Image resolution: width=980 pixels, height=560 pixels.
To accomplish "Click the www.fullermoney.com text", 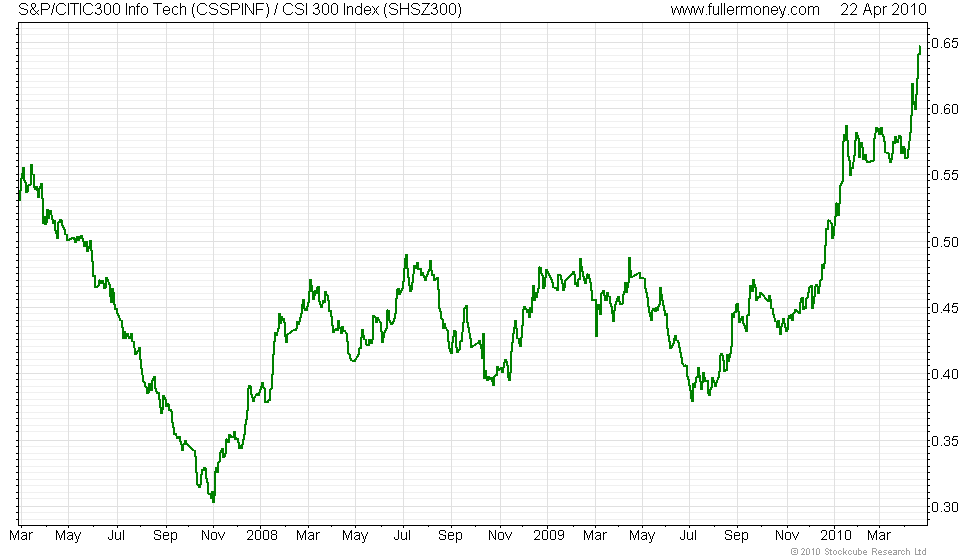I will 745,9.
